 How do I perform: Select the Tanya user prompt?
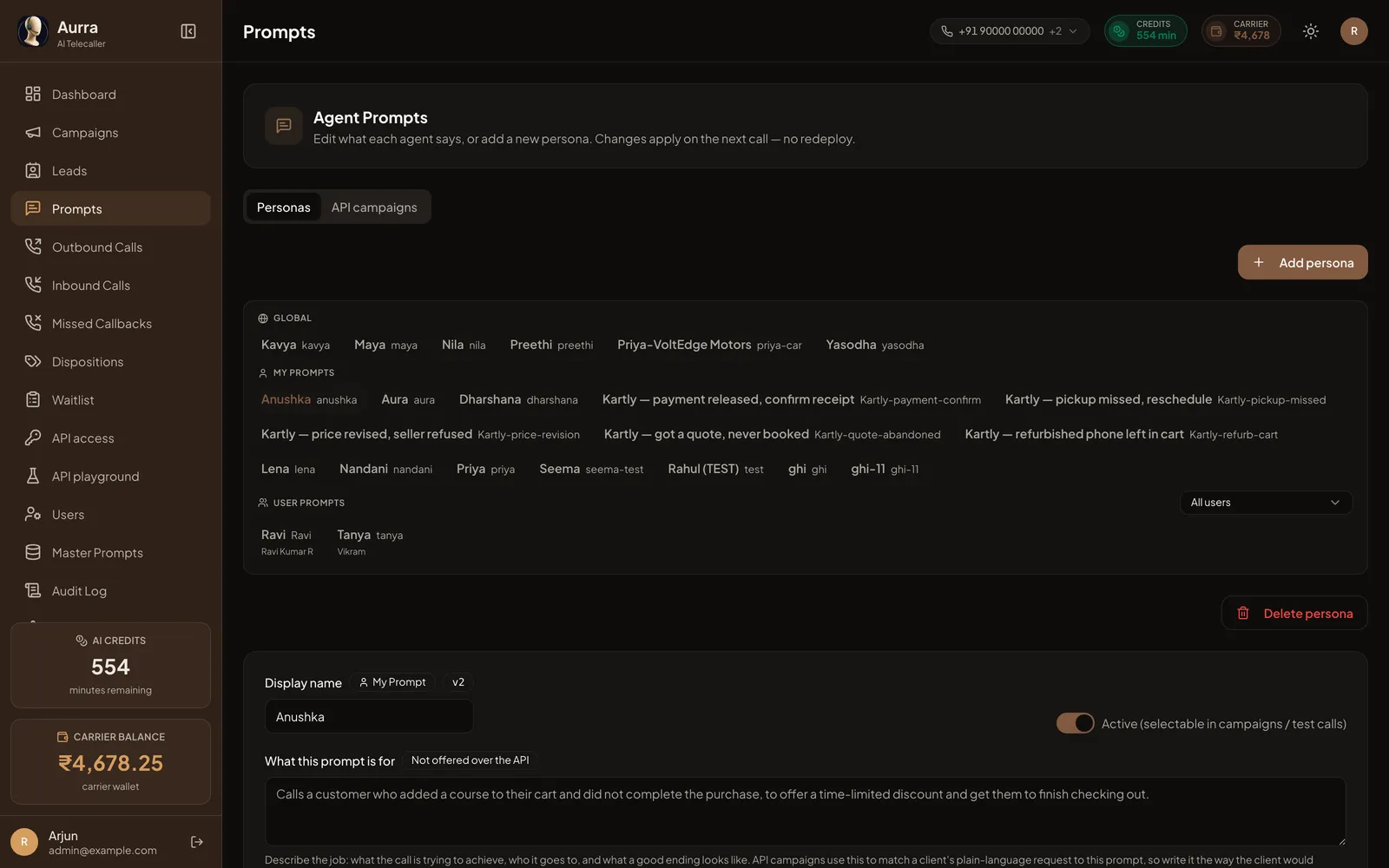370,542
